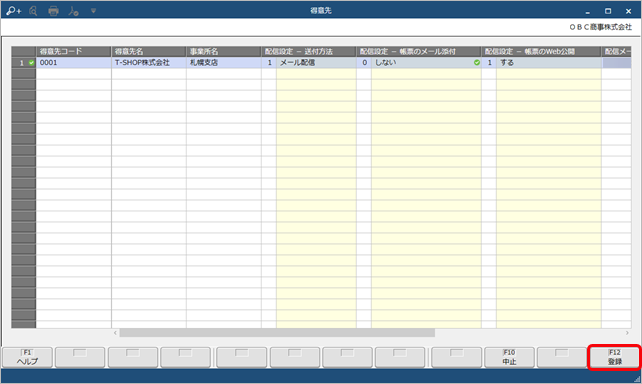This screenshot has width=642, height=384.
Task: Click the green check icon beside しない
Action: 477,63
